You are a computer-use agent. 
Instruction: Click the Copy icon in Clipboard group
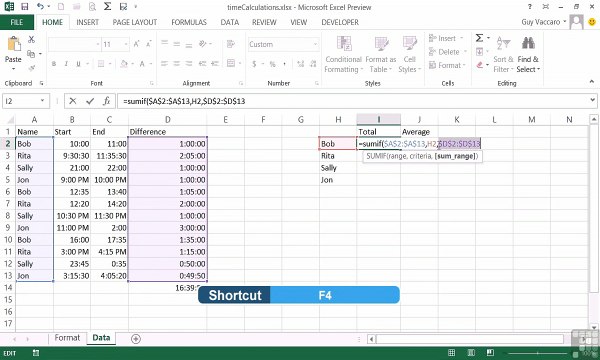pyautogui.click(x=31, y=54)
